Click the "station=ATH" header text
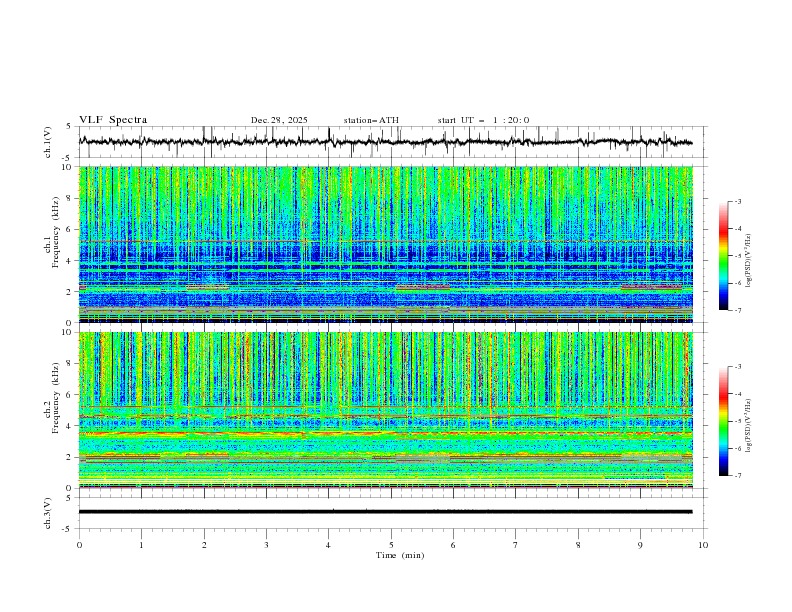792x612 pixels. click(371, 120)
